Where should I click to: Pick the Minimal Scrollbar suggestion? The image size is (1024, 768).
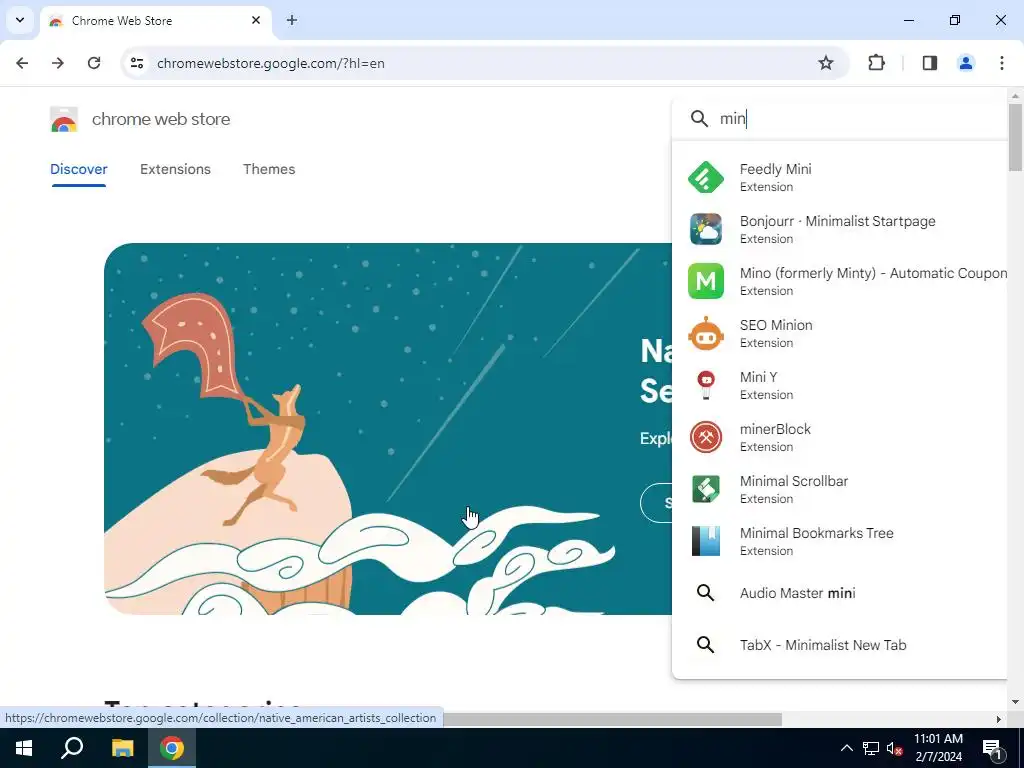840,489
